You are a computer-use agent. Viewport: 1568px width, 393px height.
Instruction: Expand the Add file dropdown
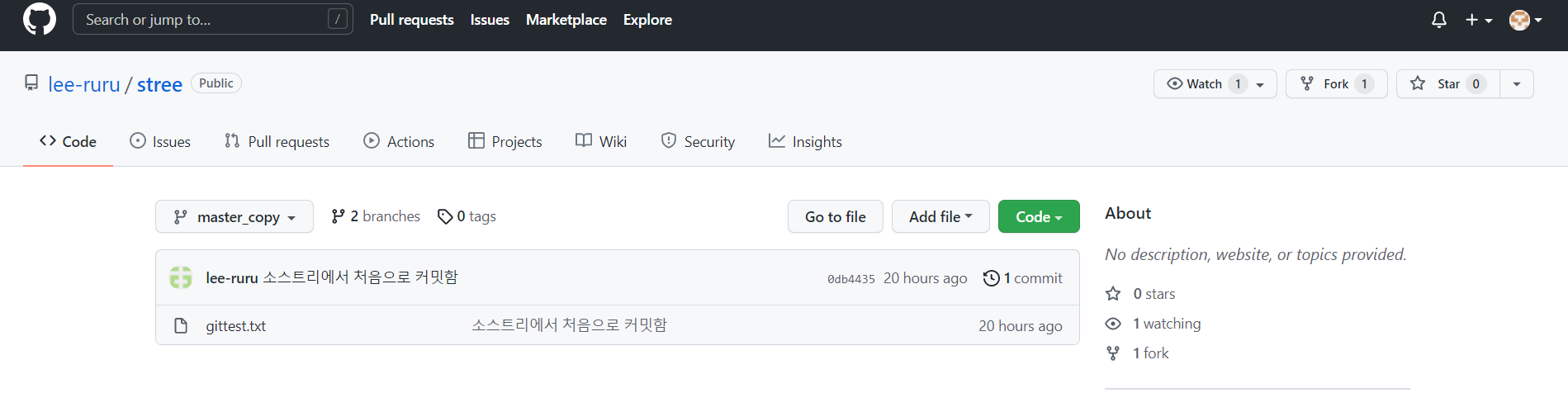tap(940, 216)
